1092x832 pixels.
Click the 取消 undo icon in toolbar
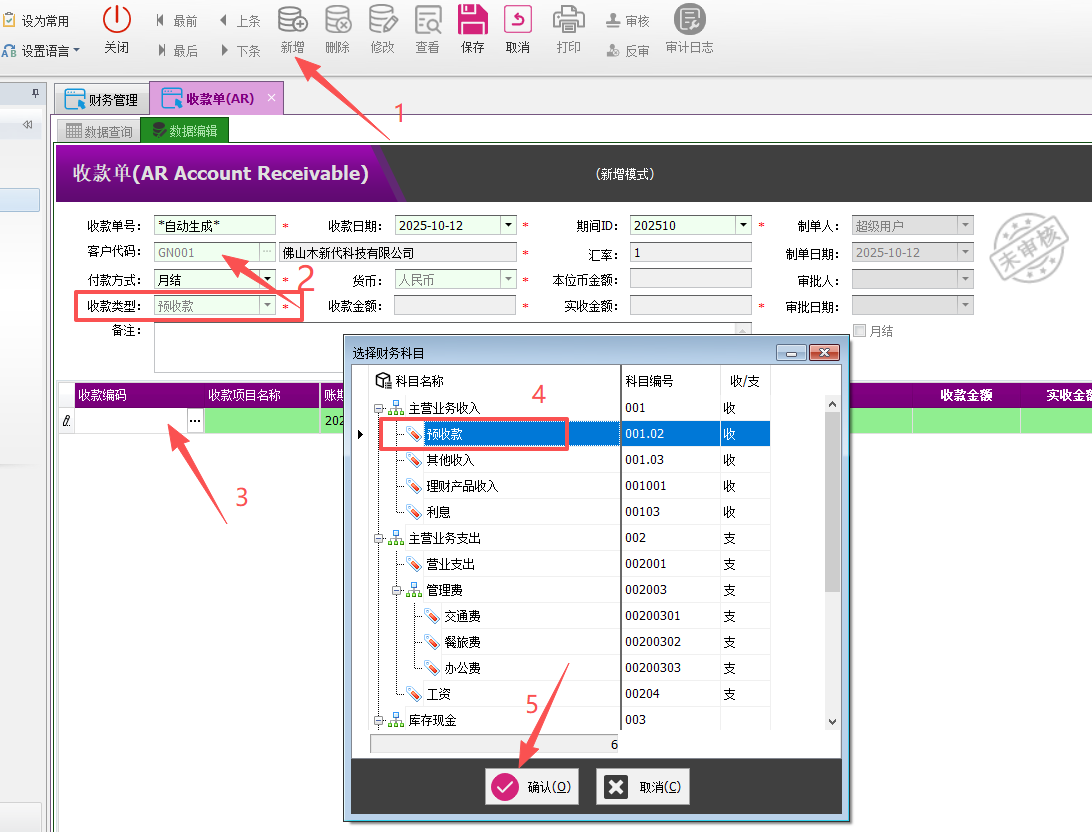click(517, 20)
